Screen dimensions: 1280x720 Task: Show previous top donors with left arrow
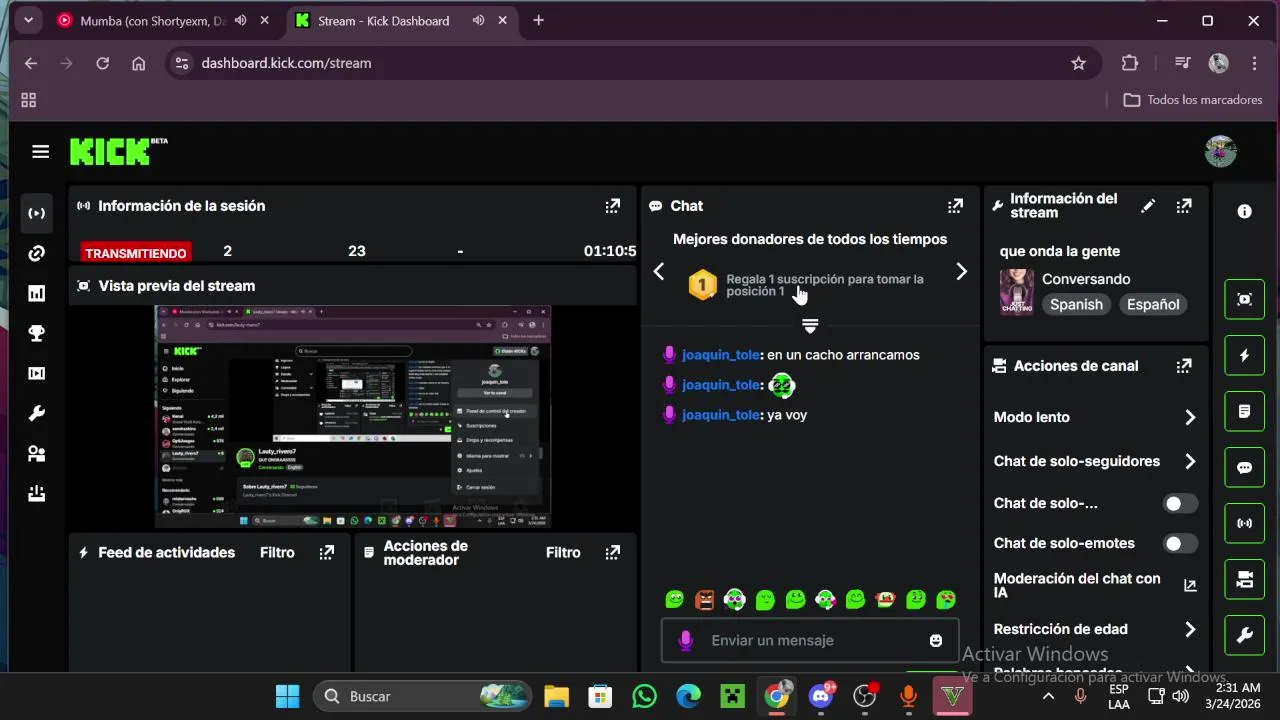pyautogui.click(x=659, y=271)
